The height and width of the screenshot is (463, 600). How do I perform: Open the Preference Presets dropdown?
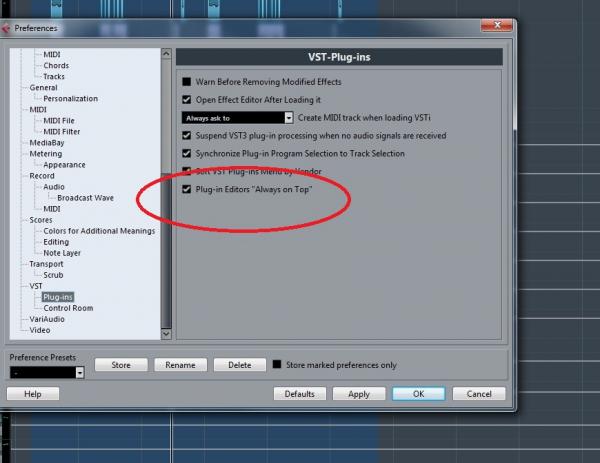(46, 373)
